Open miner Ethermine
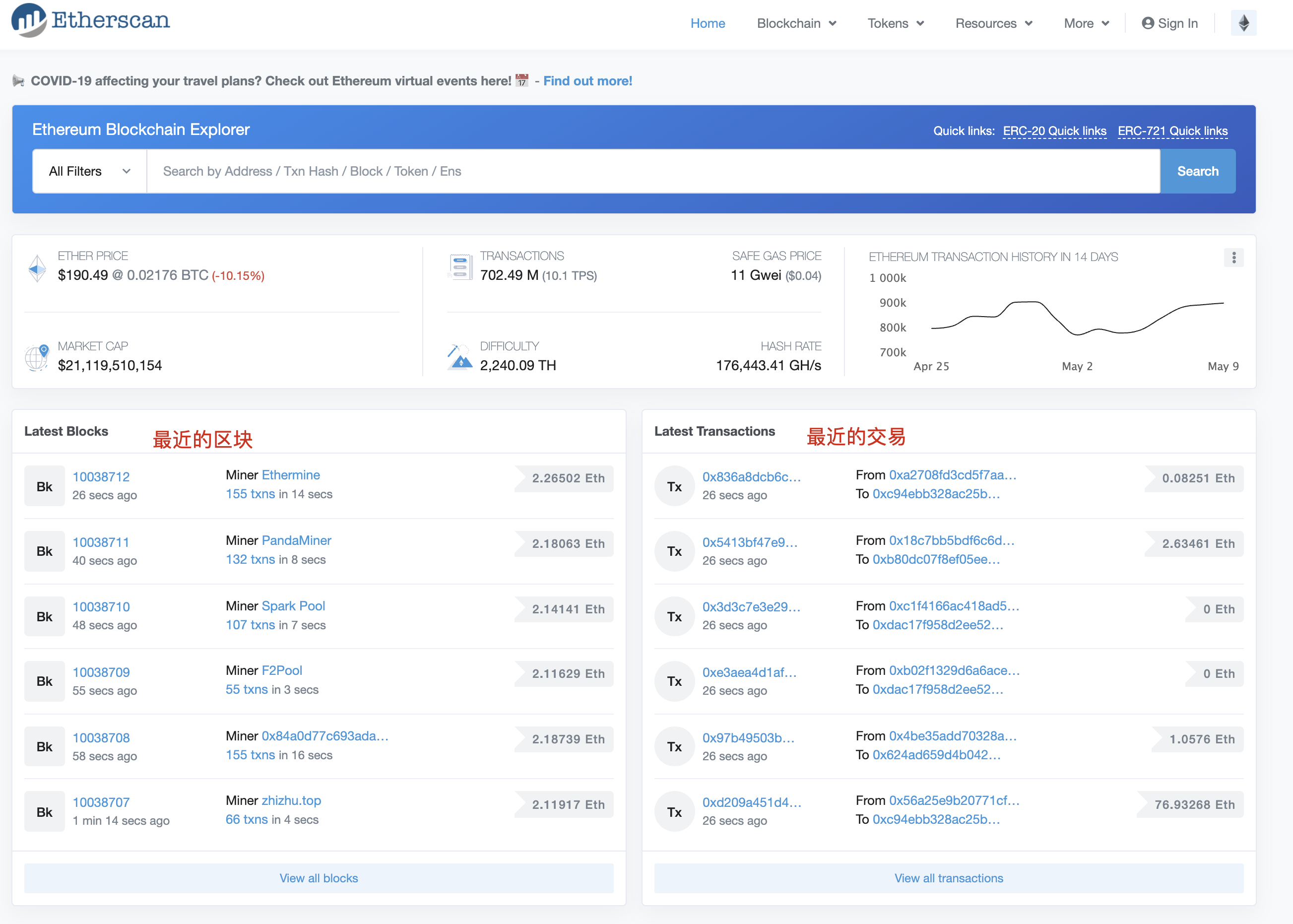This screenshot has height=924, width=1293. [291, 475]
